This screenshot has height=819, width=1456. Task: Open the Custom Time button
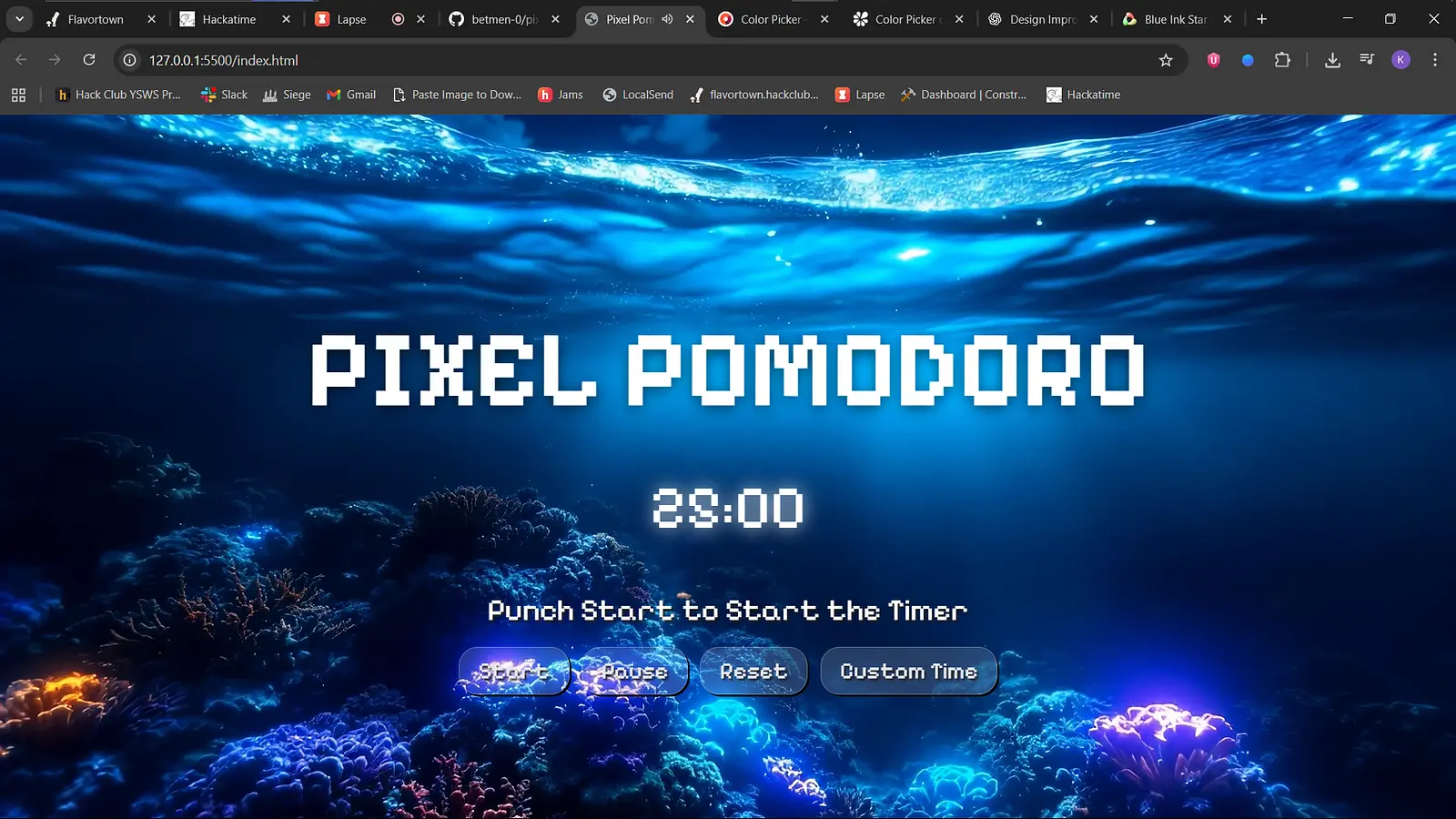coord(907,671)
